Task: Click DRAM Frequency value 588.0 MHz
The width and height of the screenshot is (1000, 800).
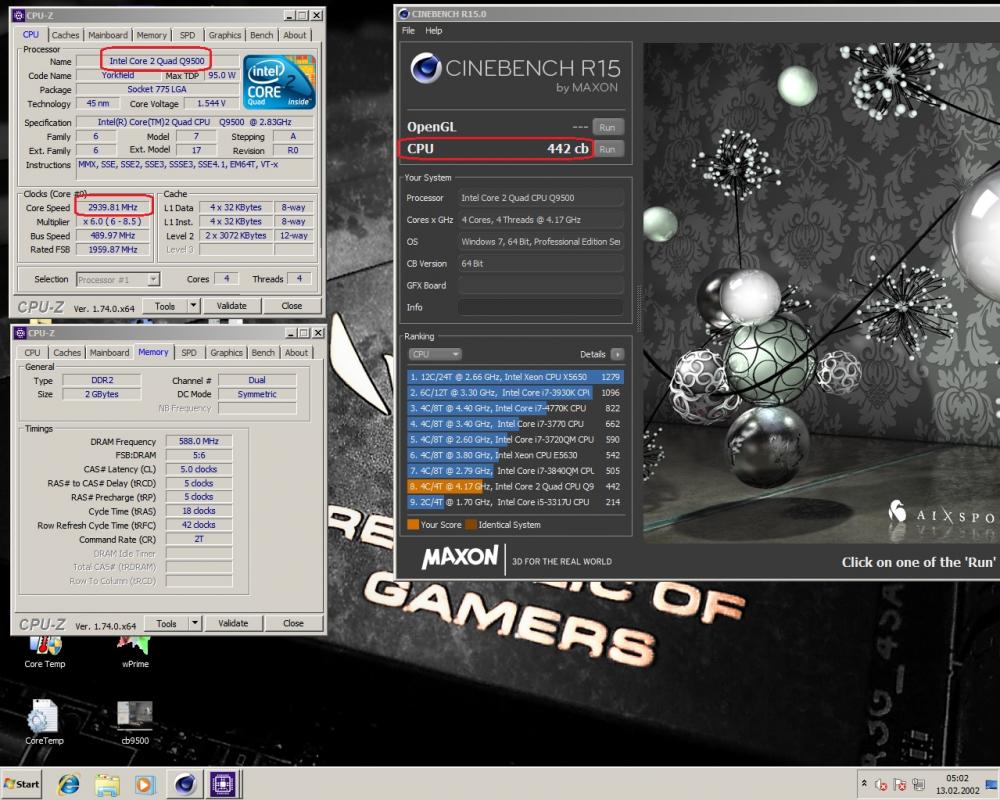Action: (x=199, y=441)
